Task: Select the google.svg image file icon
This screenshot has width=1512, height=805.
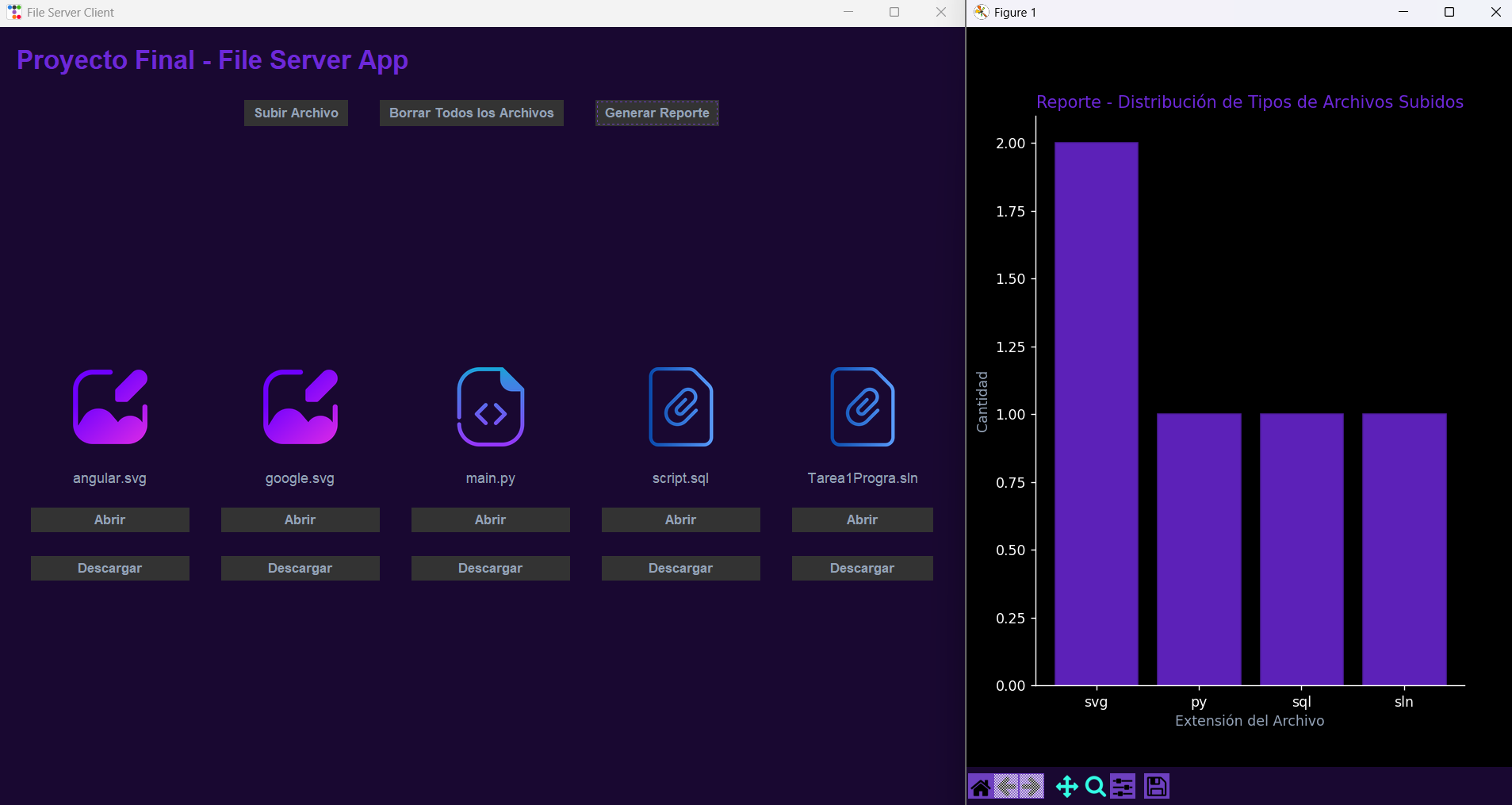Action: pos(300,407)
